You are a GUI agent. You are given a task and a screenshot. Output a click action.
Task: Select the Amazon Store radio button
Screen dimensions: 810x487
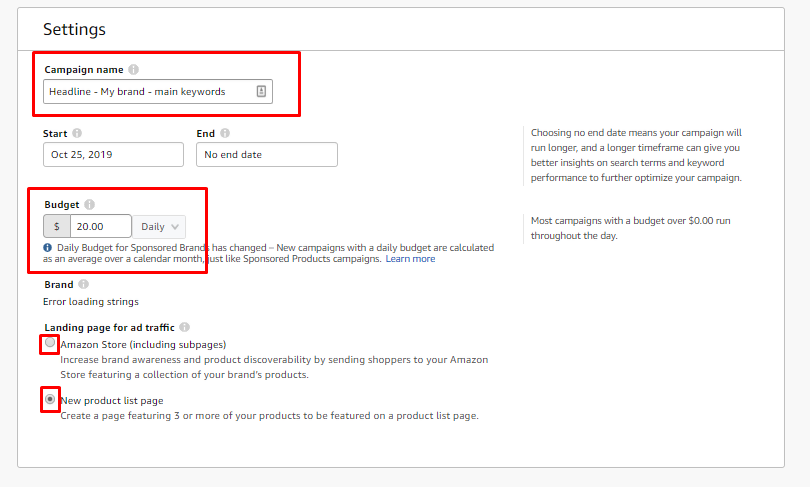(50, 342)
